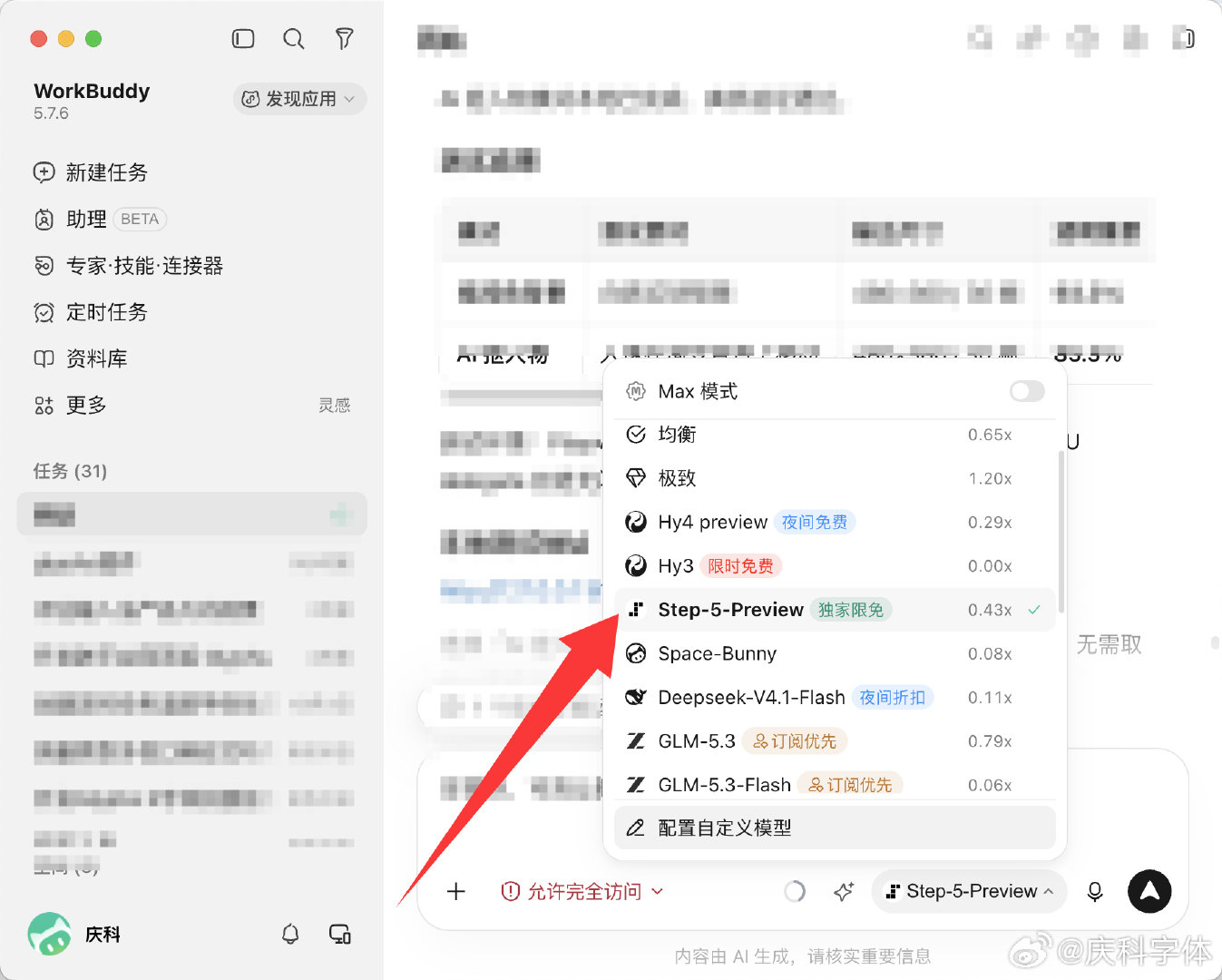Click the WorkBuddy app title
The width and height of the screenshot is (1222, 980).
tap(92, 91)
